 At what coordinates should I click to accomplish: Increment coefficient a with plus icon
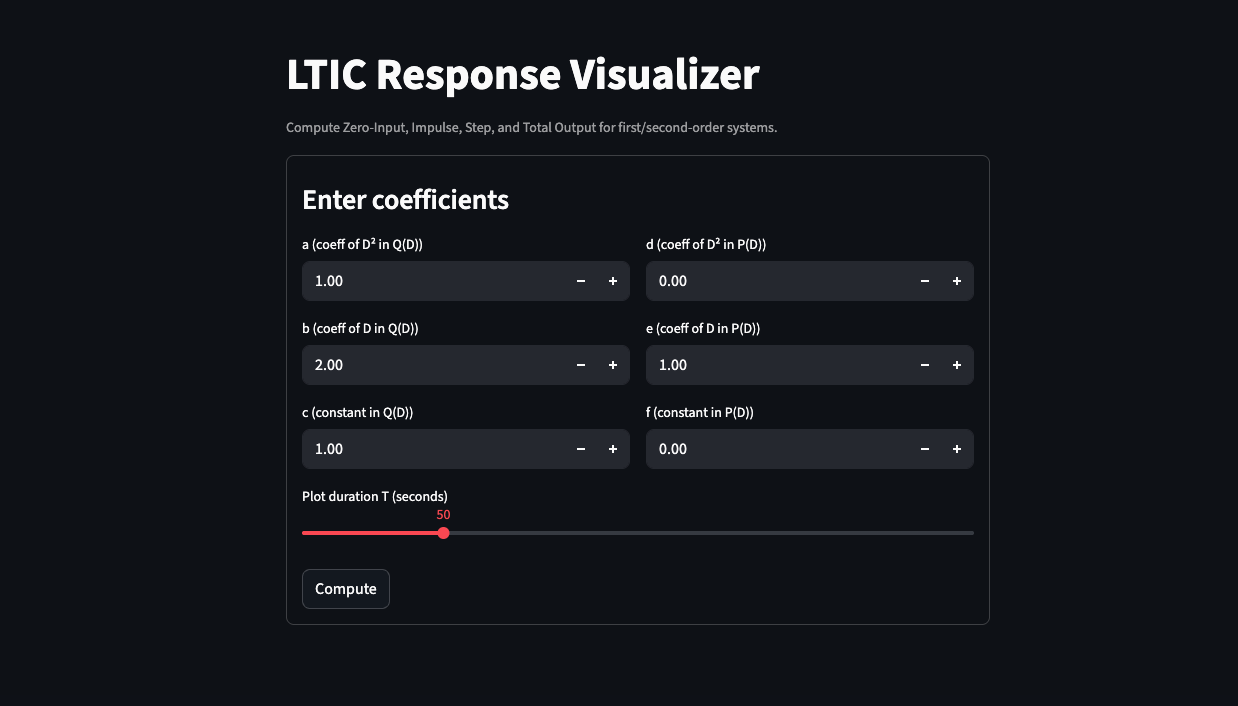tap(613, 281)
